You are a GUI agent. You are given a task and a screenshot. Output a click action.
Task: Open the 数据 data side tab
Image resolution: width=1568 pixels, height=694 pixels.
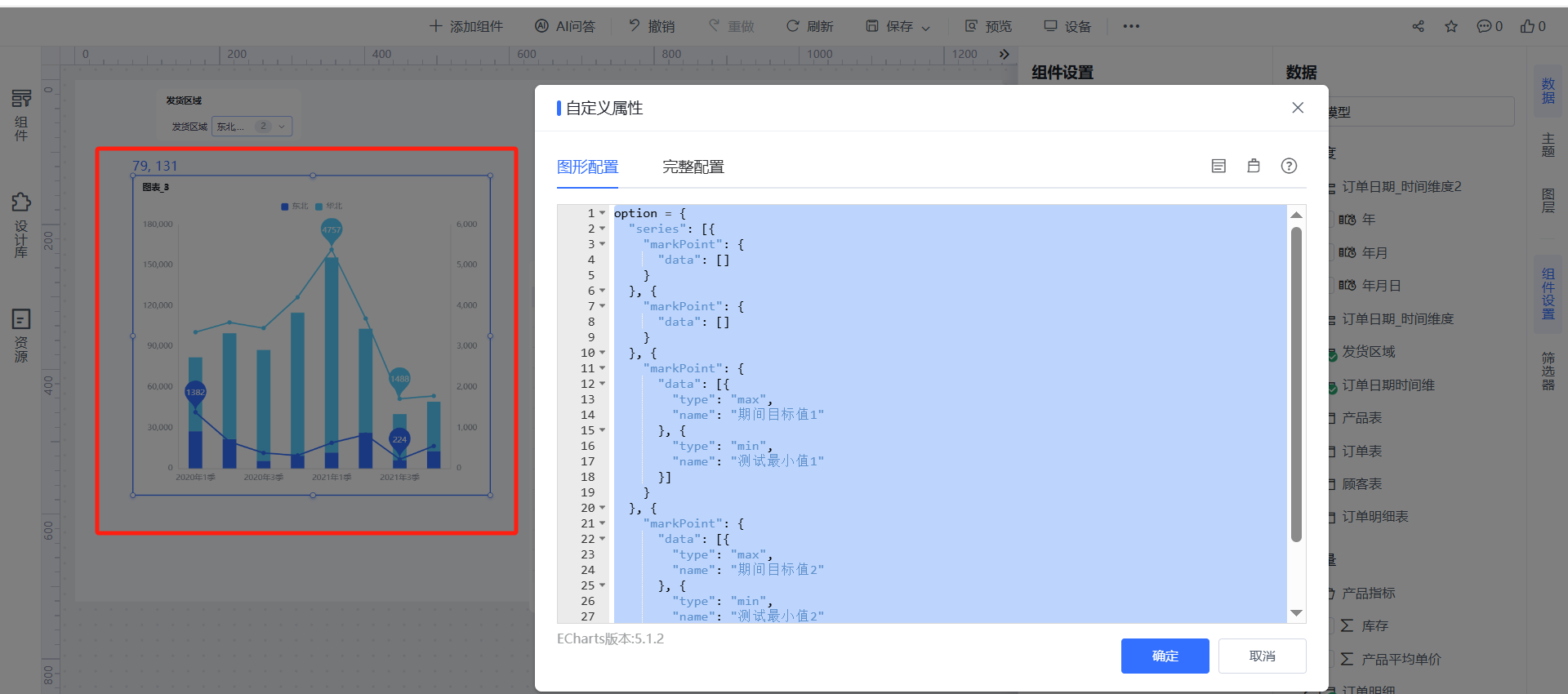(1548, 91)
